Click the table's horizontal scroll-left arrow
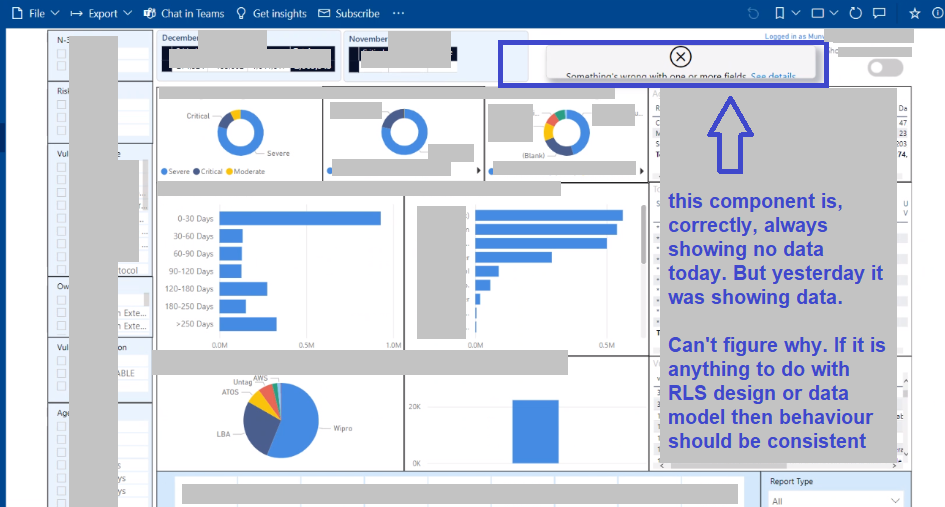 (x=662, y=465)
